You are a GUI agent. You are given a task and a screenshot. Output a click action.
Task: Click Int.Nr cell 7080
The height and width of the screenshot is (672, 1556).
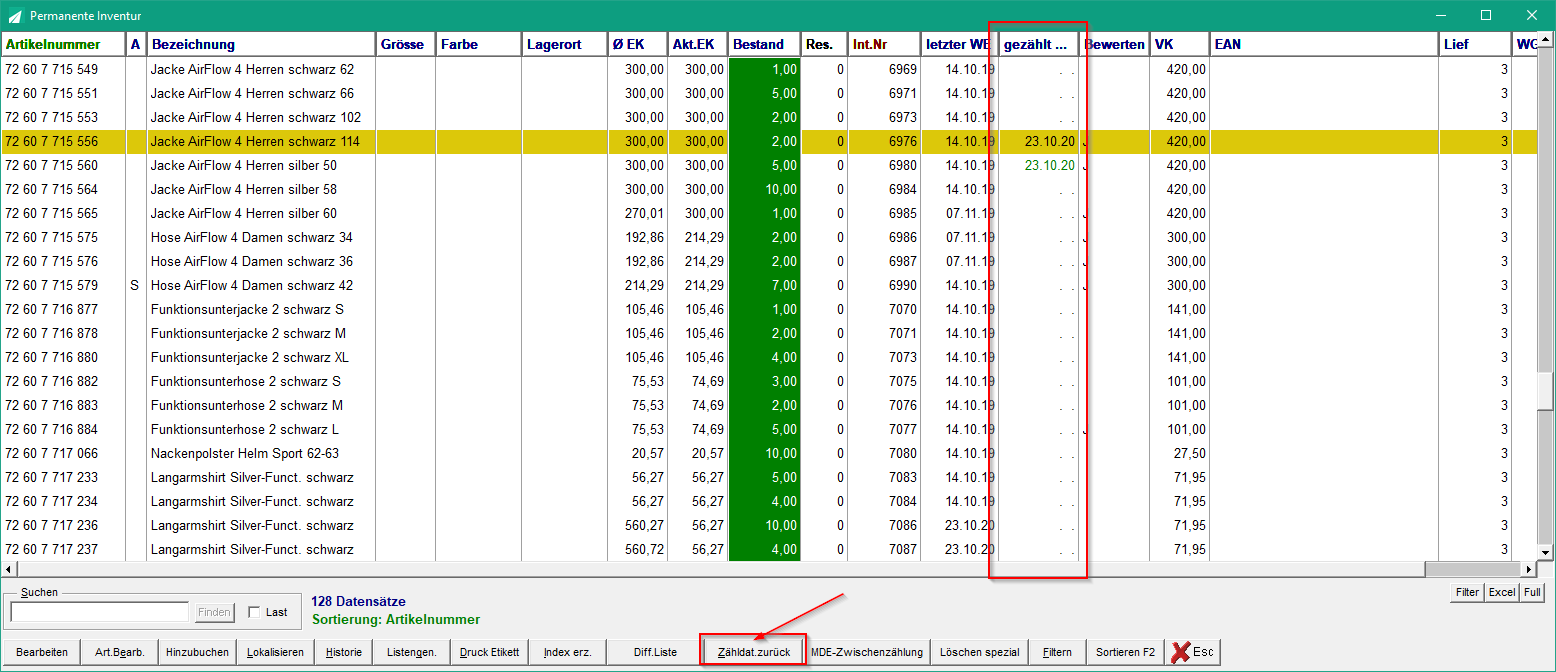coord(902,453)
